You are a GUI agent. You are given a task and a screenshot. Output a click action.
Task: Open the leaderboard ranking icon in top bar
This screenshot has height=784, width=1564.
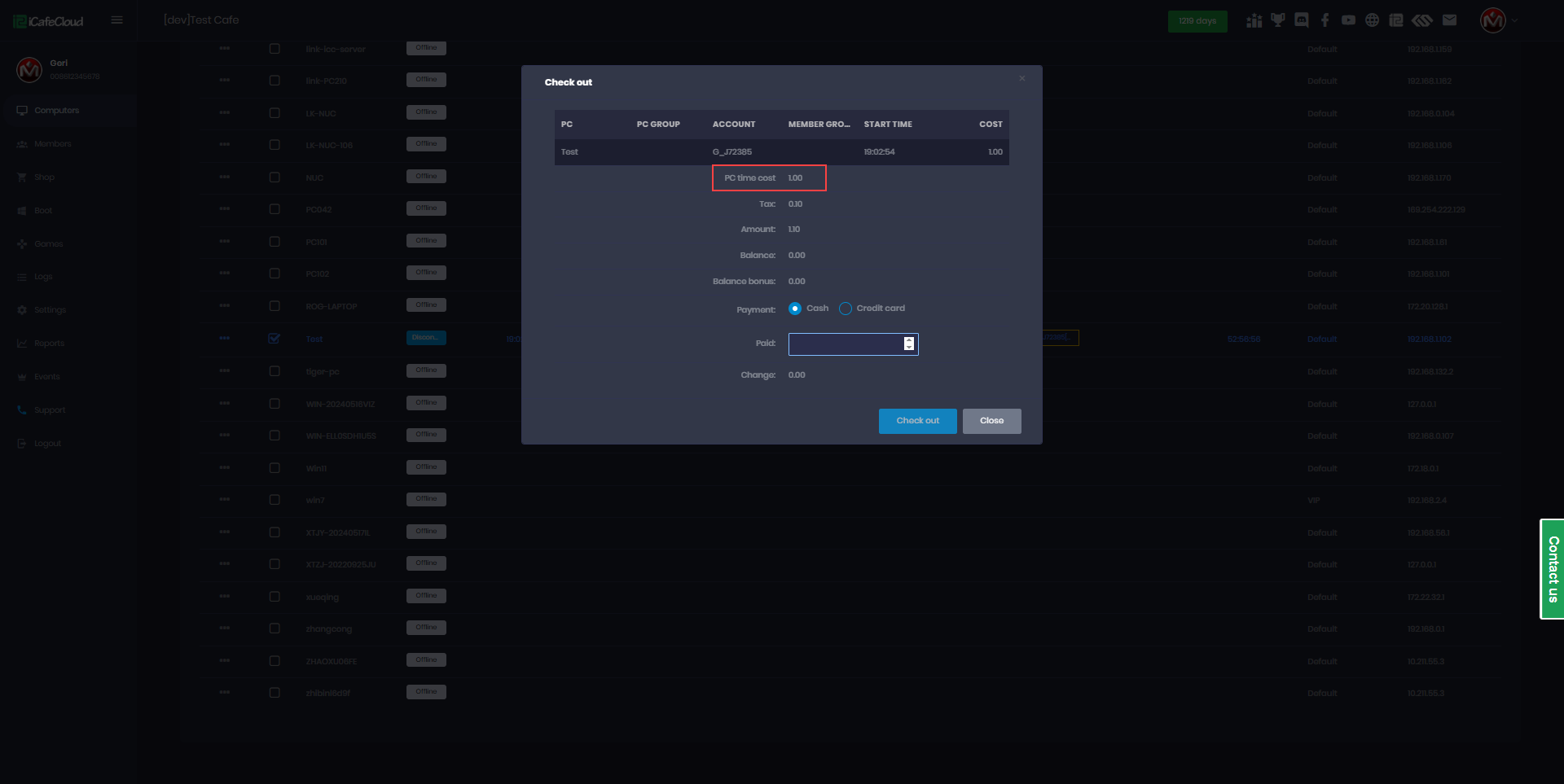point(1254,20)
